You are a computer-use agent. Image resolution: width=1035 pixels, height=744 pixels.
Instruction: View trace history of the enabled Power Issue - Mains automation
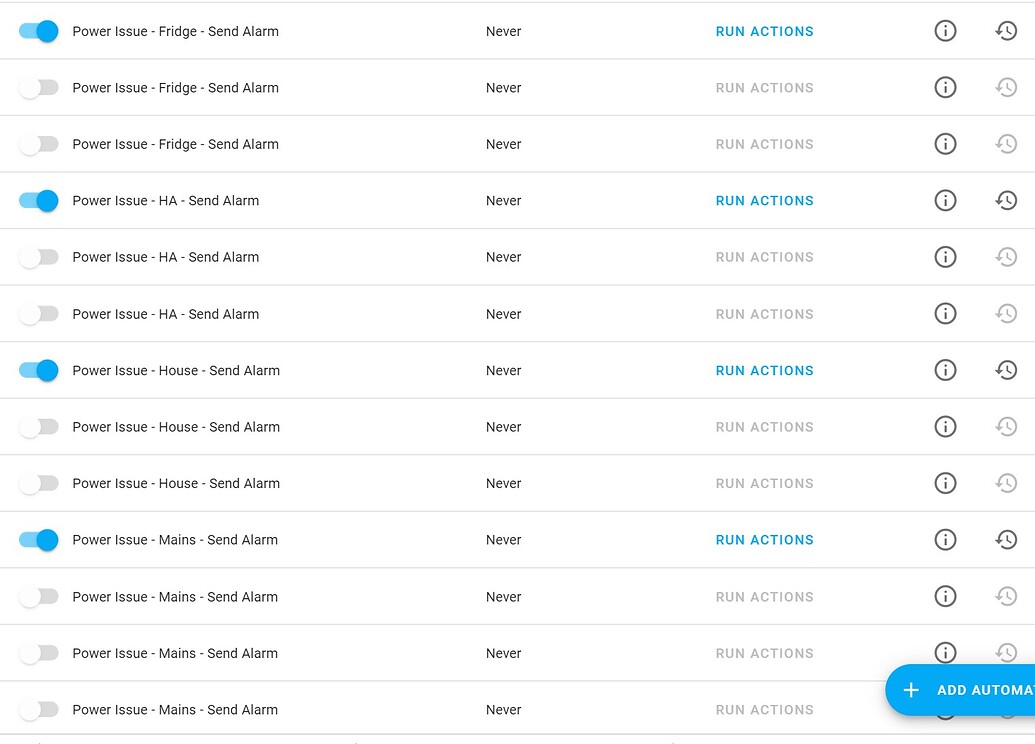coord(1006,539)
